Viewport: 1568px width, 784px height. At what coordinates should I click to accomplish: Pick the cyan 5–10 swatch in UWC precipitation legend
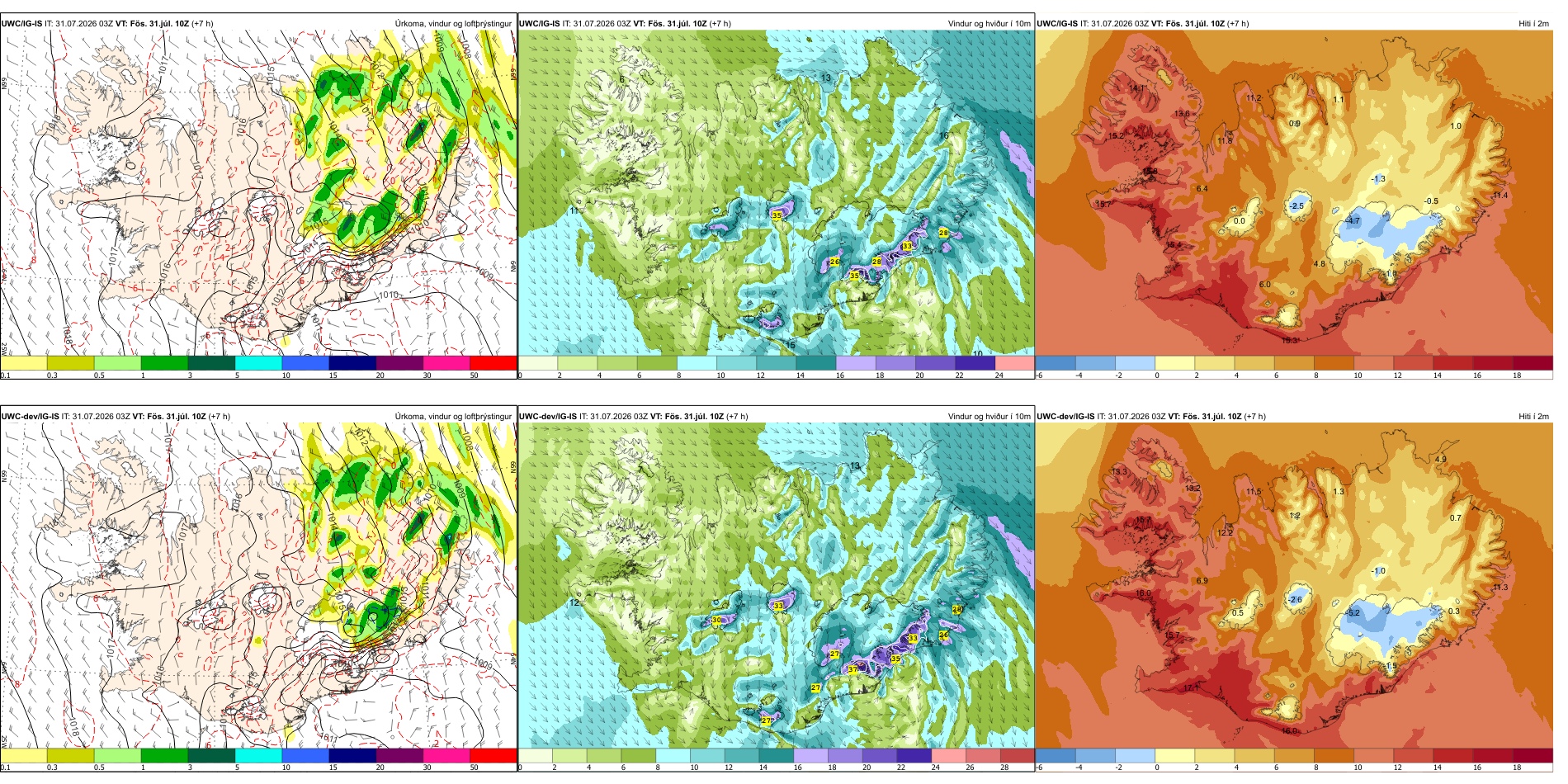[258, 363]
